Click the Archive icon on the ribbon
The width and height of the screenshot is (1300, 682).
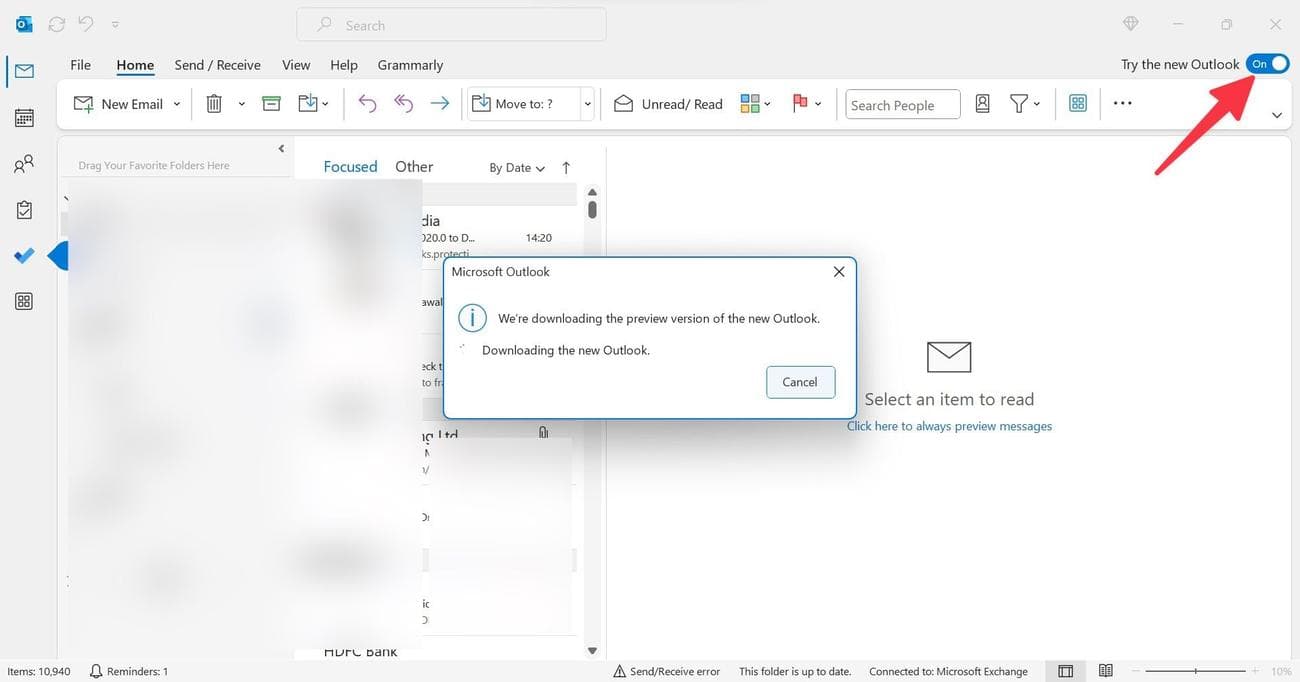pos(270,103)
